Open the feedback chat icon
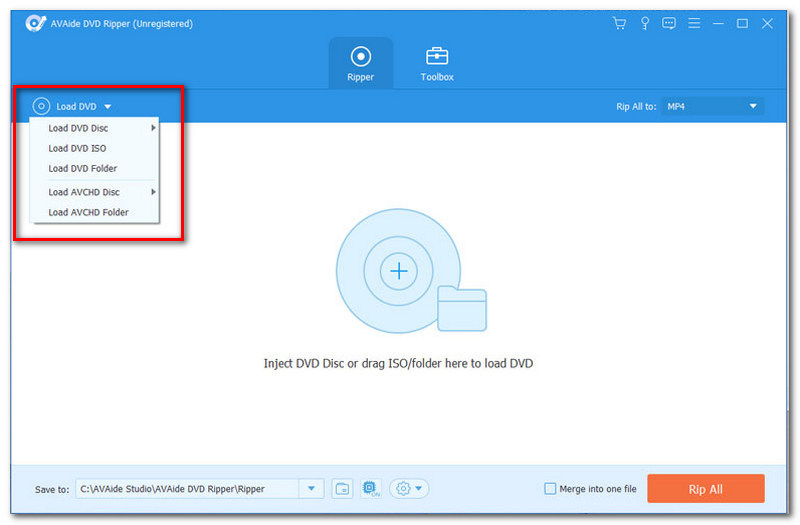The width and height of the screenshot is (800, 525). tap(669, 23)
